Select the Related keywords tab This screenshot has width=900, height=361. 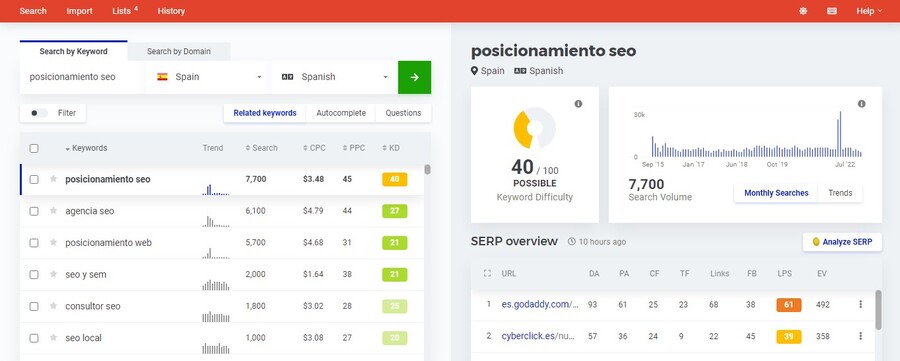click(265, 113)
